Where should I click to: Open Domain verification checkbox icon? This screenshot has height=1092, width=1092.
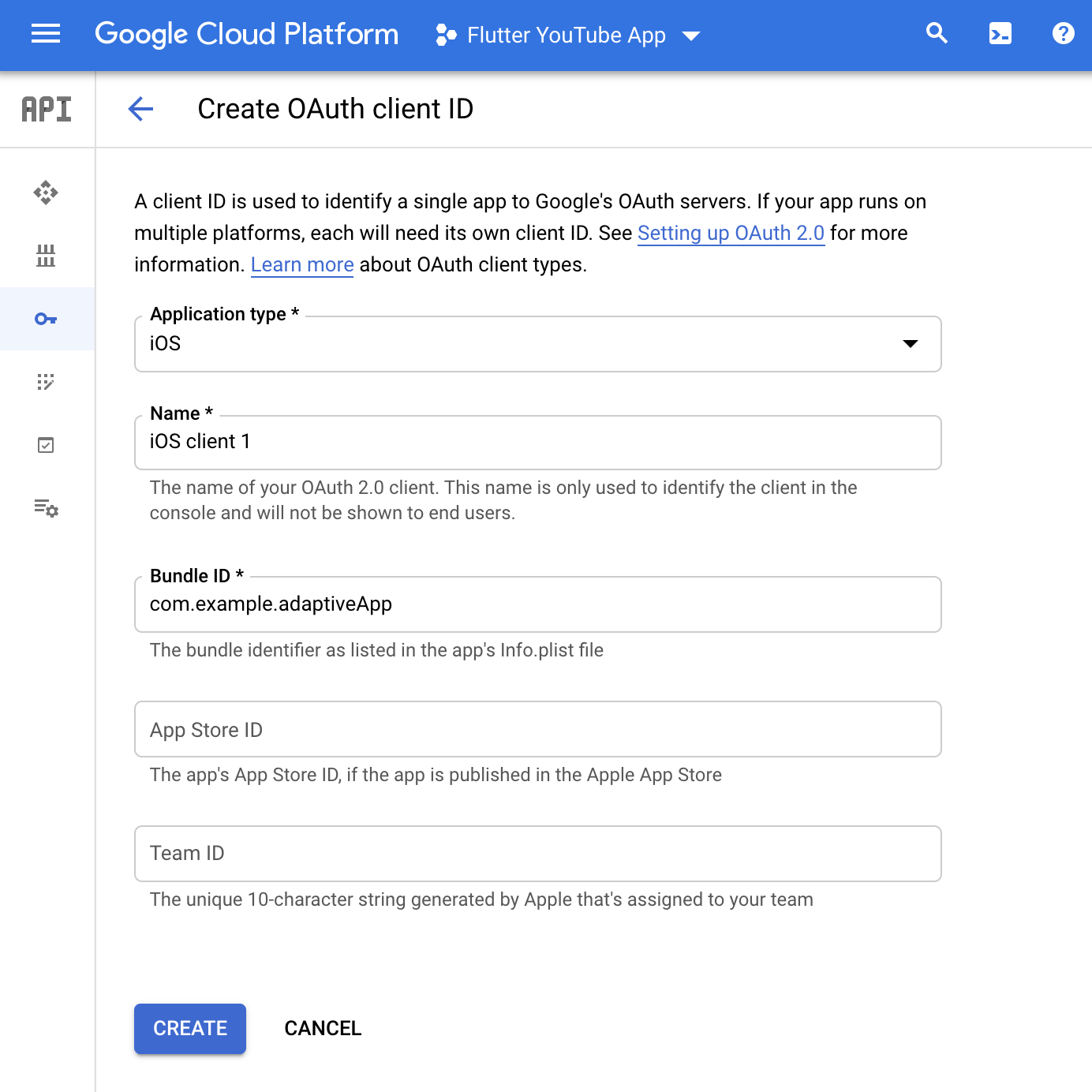point(46,445)
